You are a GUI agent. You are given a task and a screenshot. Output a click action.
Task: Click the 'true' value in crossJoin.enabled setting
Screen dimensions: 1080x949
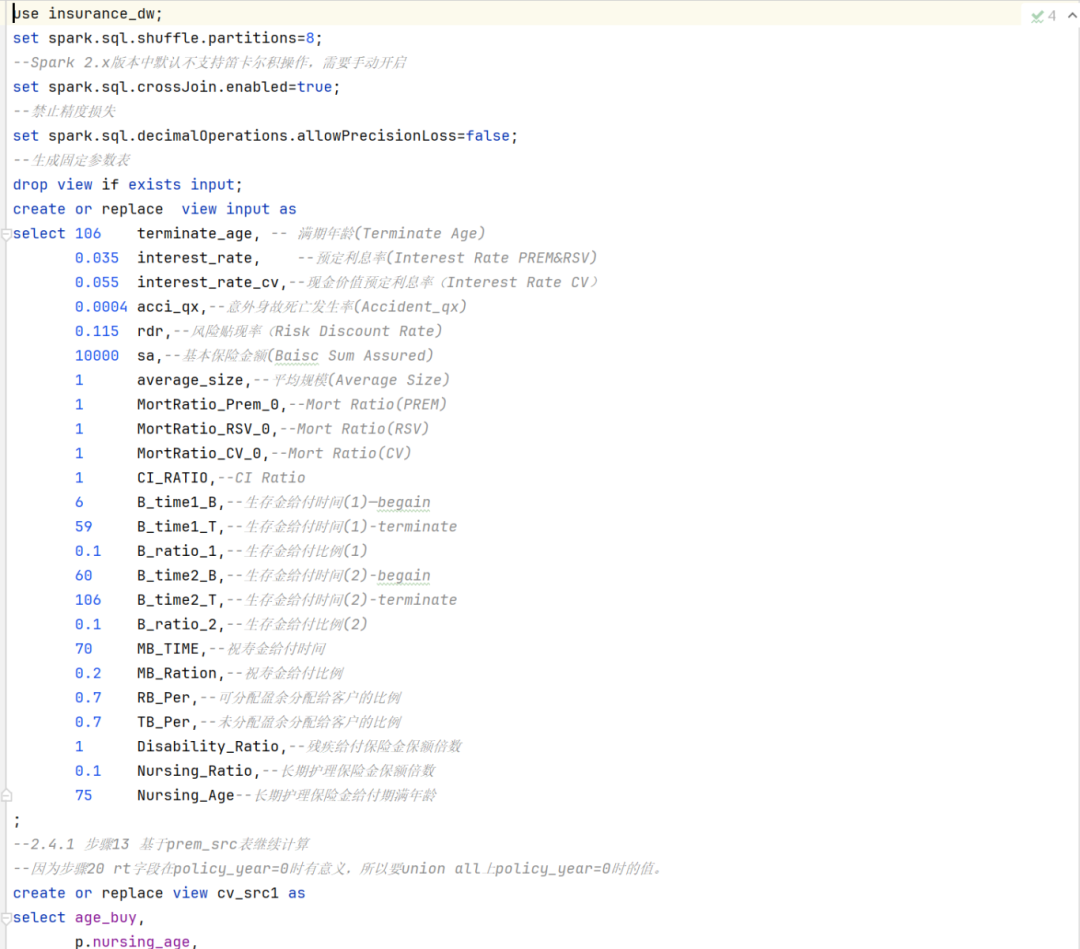tap(314, 87)
